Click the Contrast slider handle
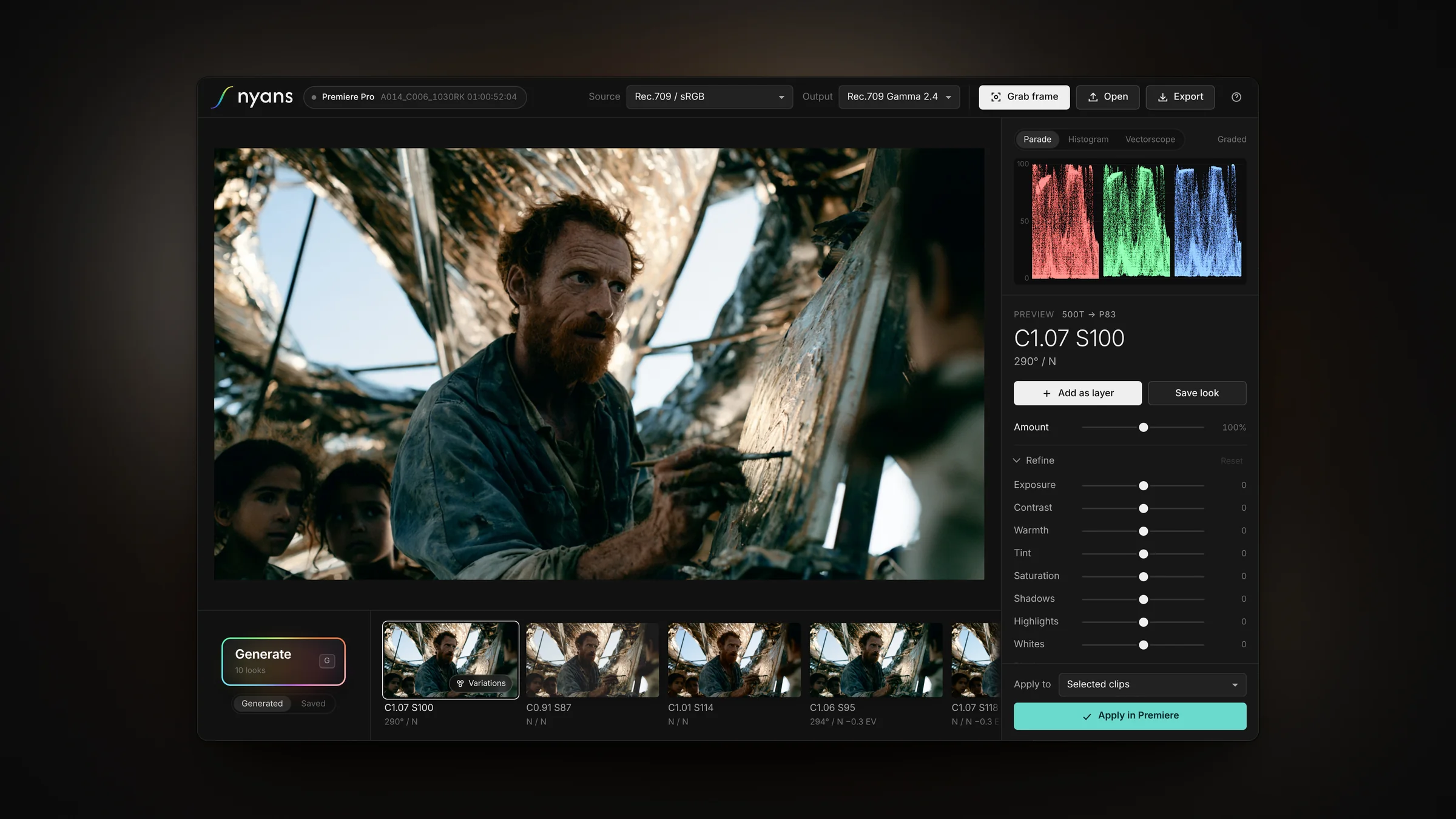The image size is (1456, 819). (1143, 508)
